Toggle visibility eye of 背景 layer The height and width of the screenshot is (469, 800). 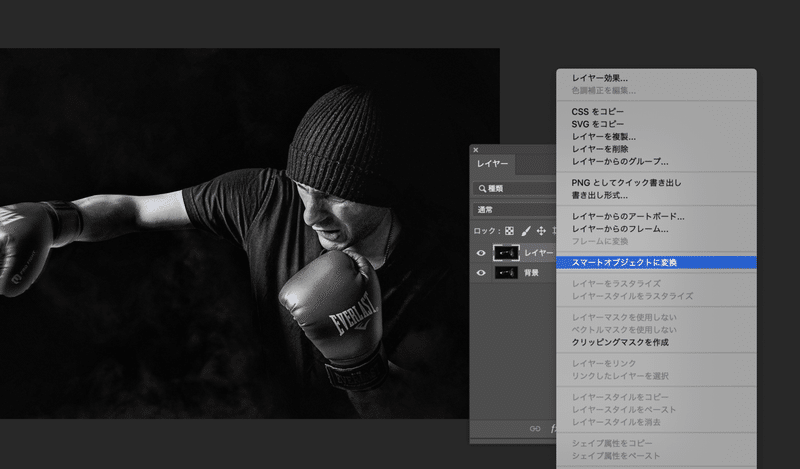(x=481, y=273)
